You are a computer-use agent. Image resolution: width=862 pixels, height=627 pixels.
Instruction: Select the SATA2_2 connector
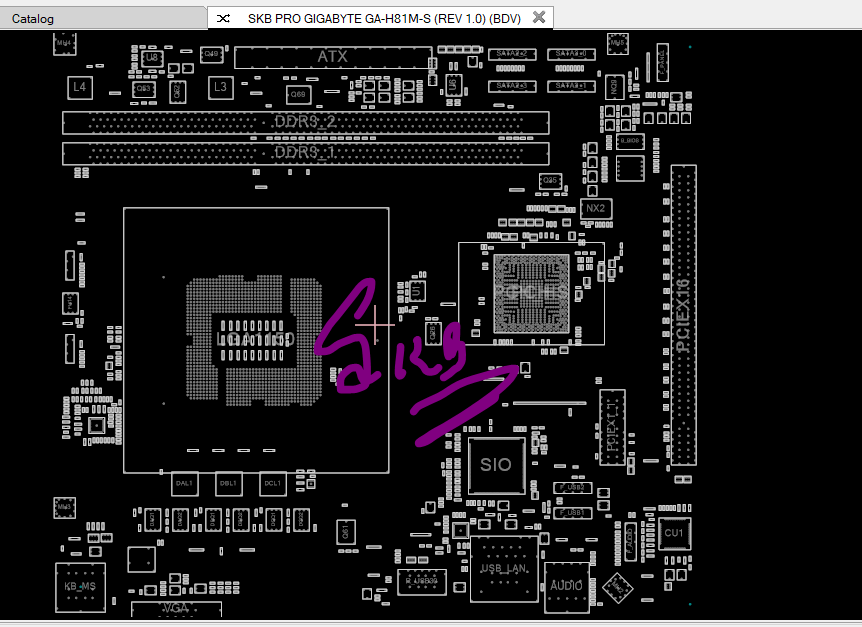pos(512,54)
